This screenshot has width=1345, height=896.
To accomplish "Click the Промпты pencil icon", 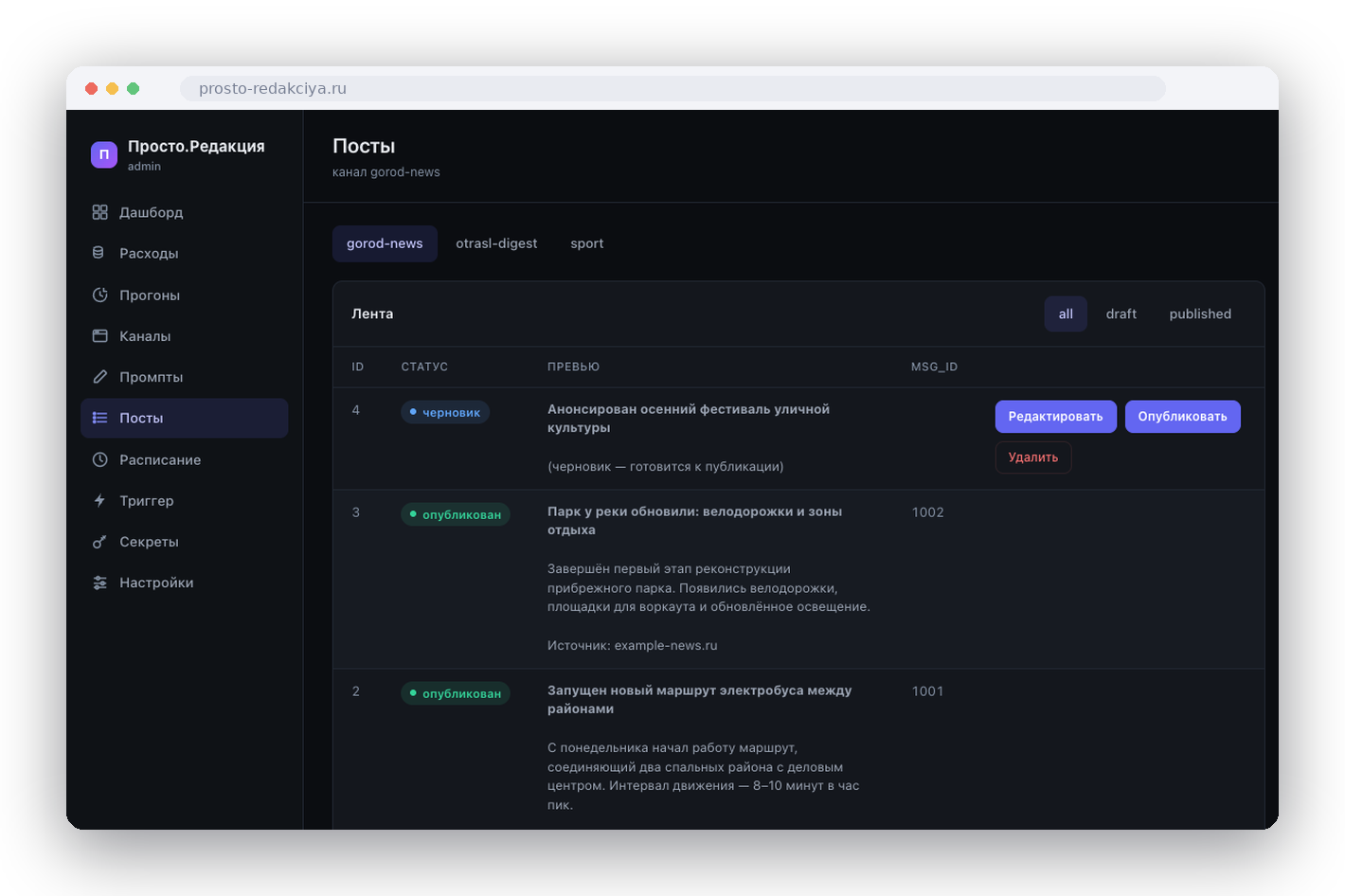I will pos(99,377).
